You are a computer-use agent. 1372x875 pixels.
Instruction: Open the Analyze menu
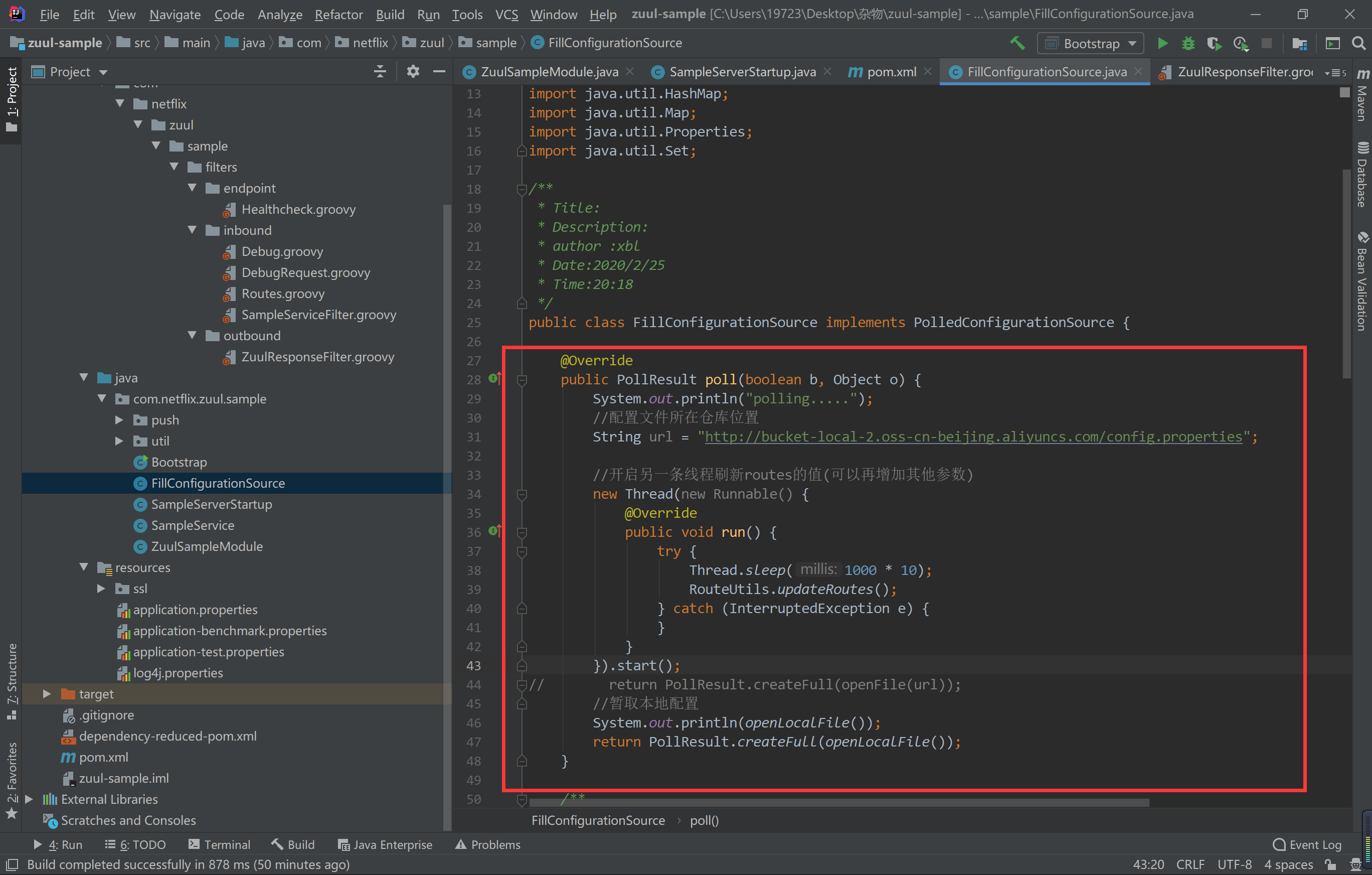[280, 14]
